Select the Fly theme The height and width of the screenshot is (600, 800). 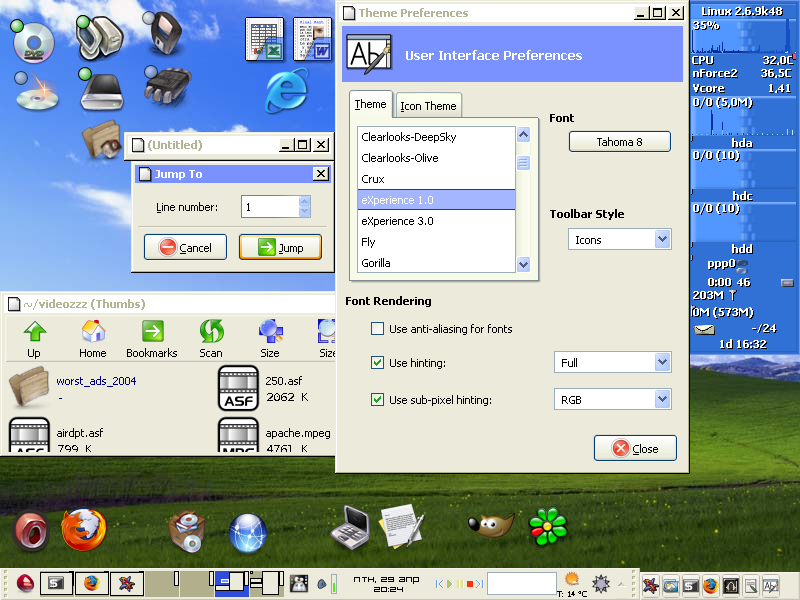pos(436,242)
